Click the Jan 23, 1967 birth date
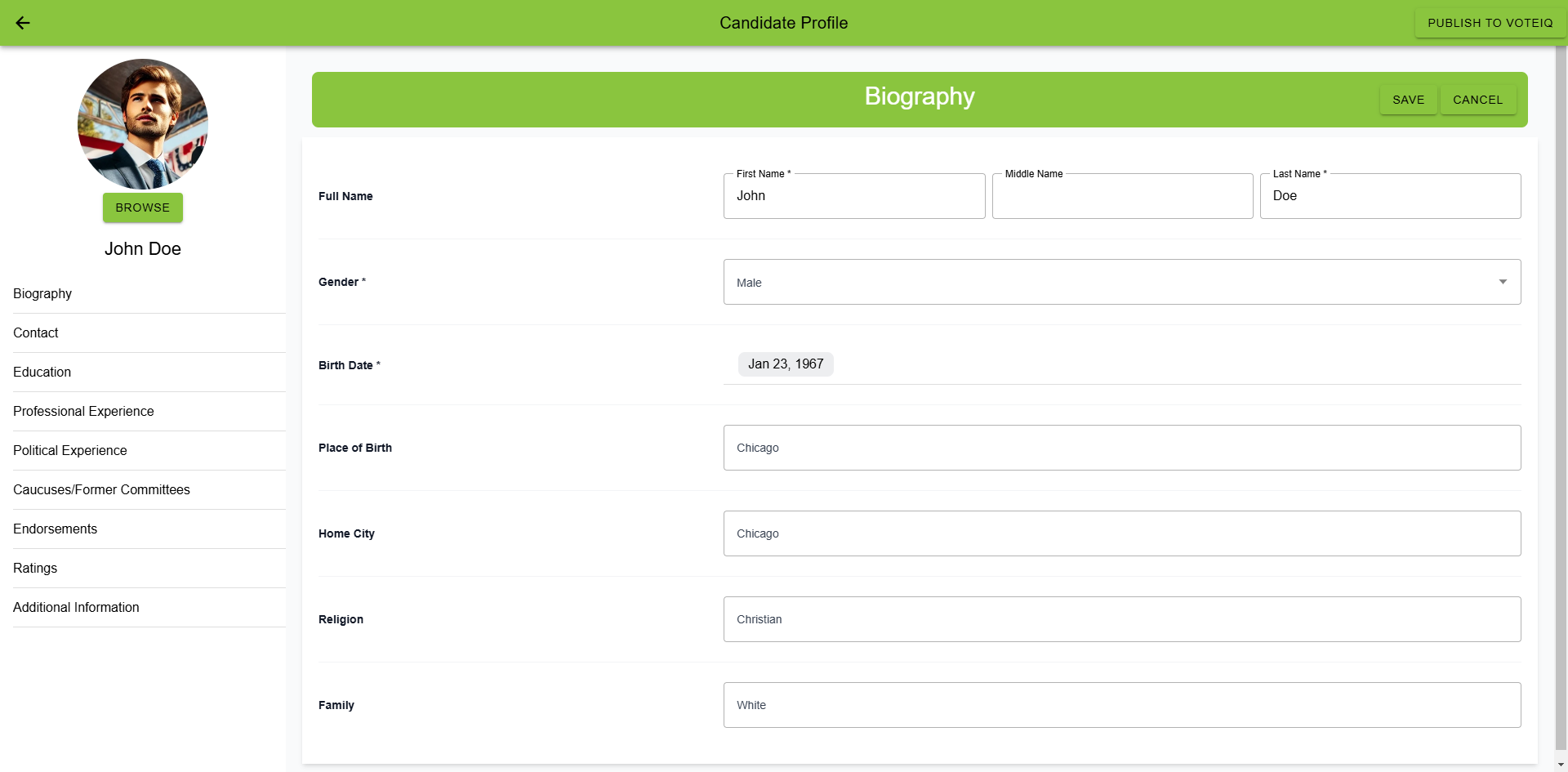The width and height of the screenshot is (1568, 772). (786, 364)
